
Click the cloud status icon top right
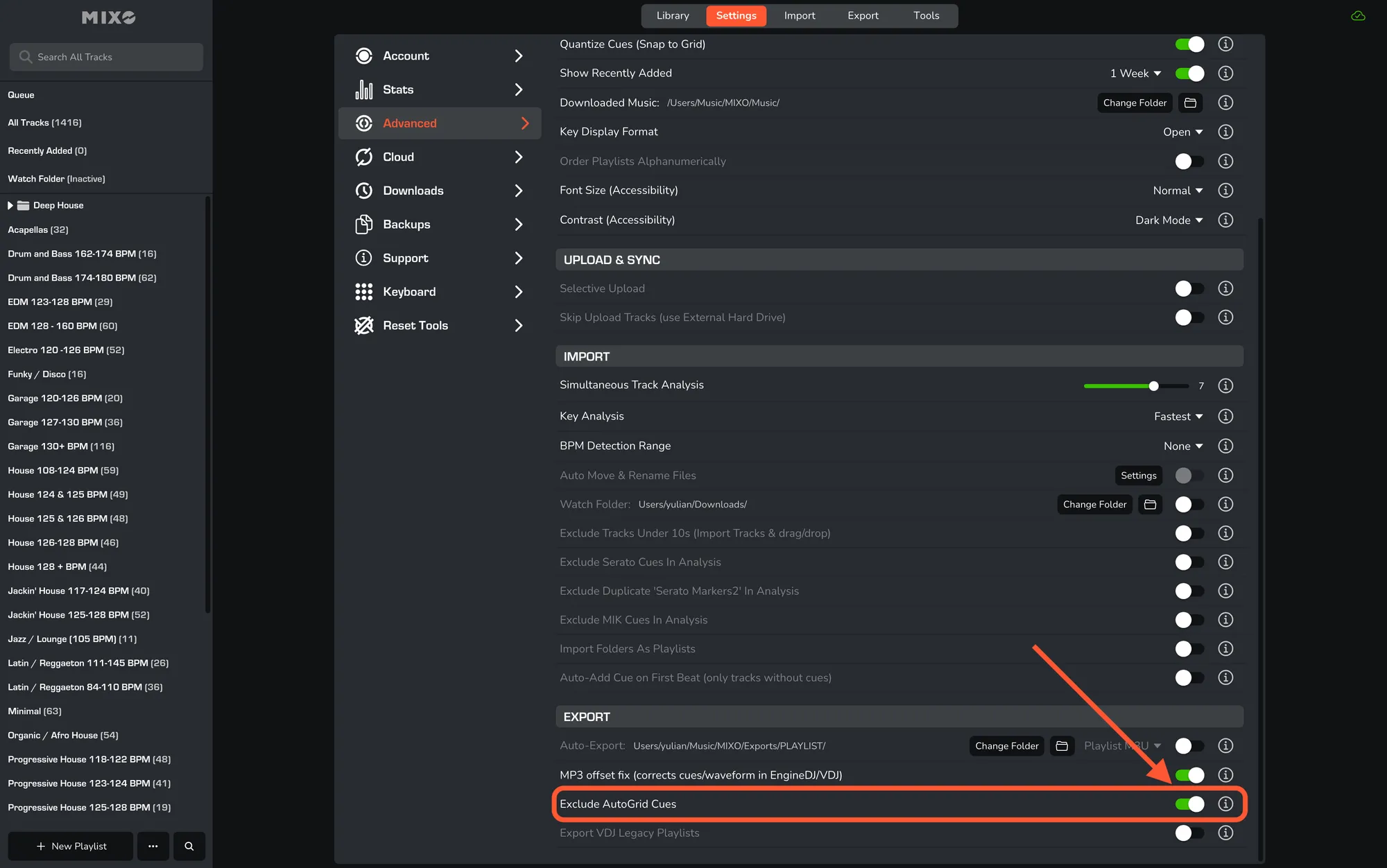pos(1358,15)
